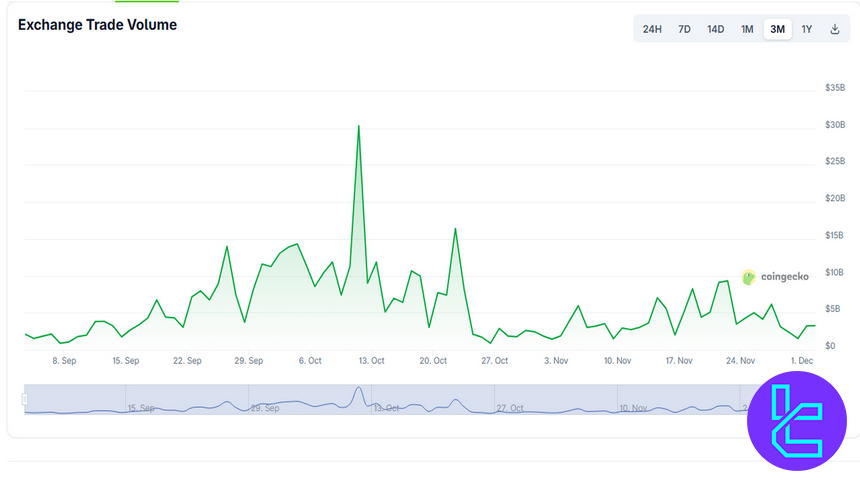This screenshot has height=484, width=860.
Task: Click the "Exchange Trade Volume" heading
Action: click(x=97, y=25)
